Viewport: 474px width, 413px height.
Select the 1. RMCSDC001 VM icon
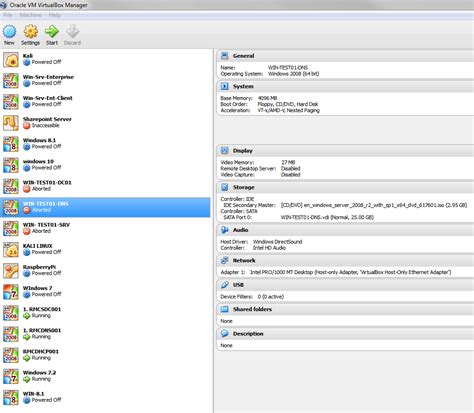click(x=11, y=313)
